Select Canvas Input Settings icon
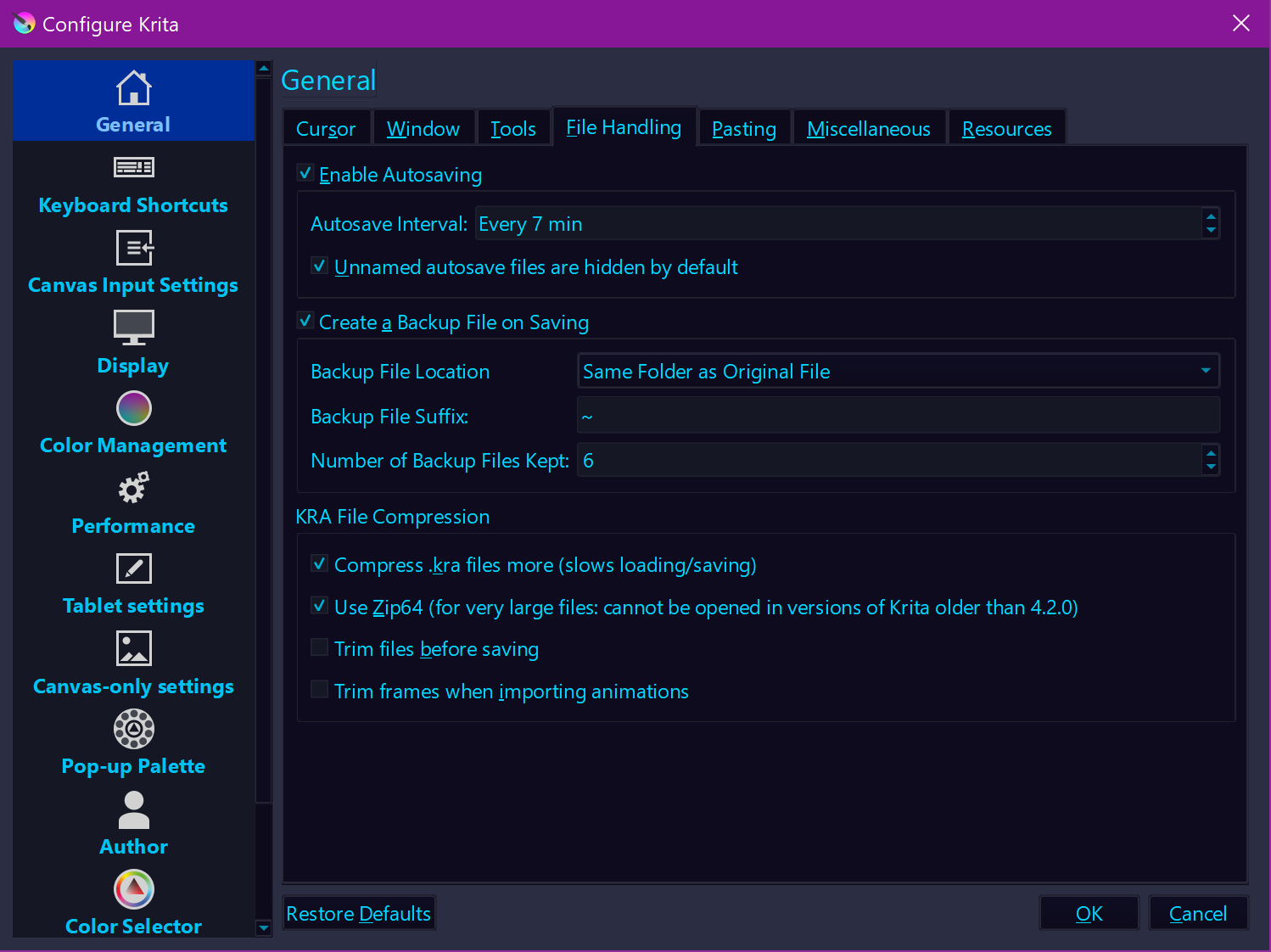 click(133, 249)
